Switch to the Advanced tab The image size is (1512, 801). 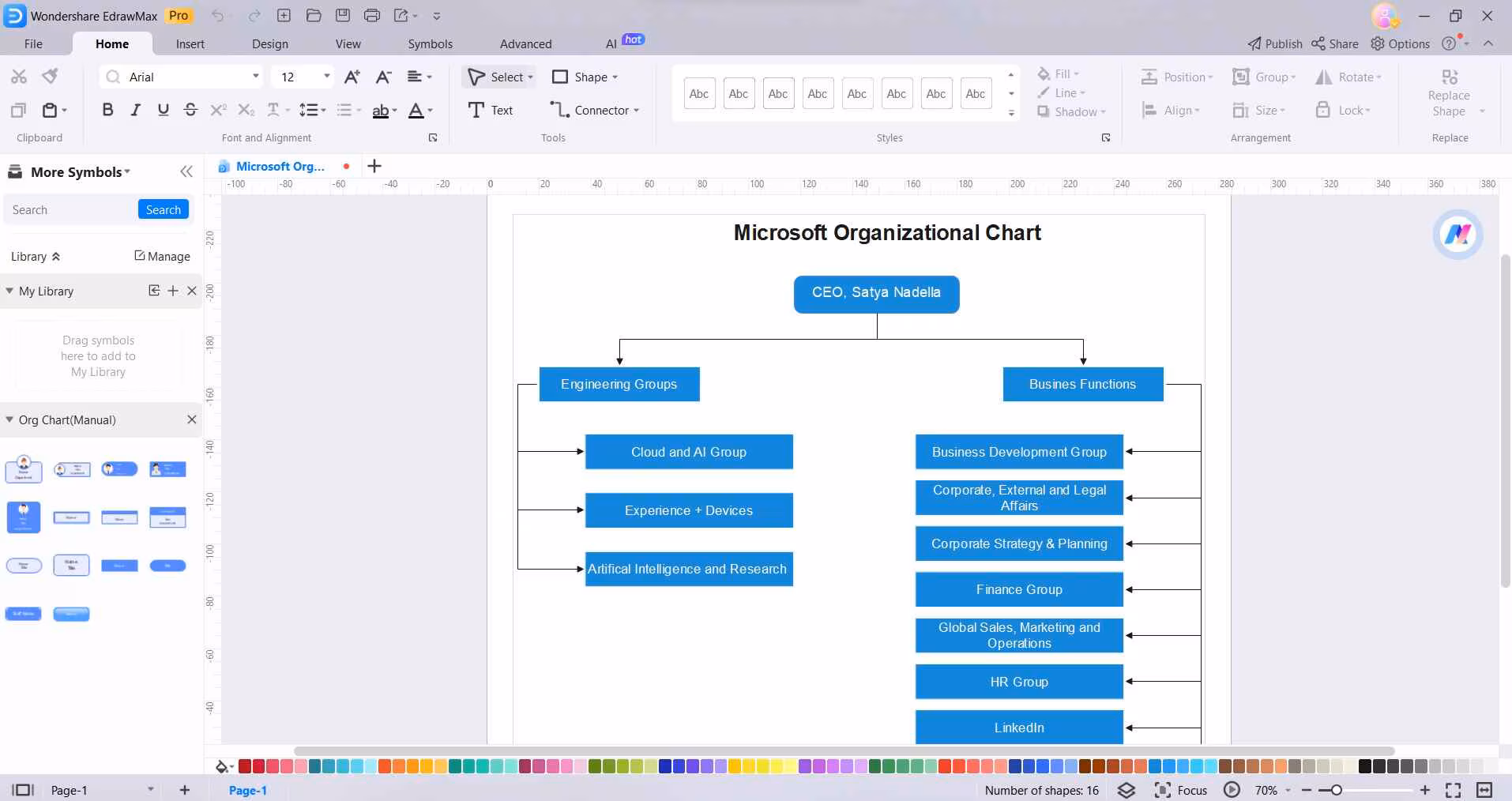[x=526, y=44]
